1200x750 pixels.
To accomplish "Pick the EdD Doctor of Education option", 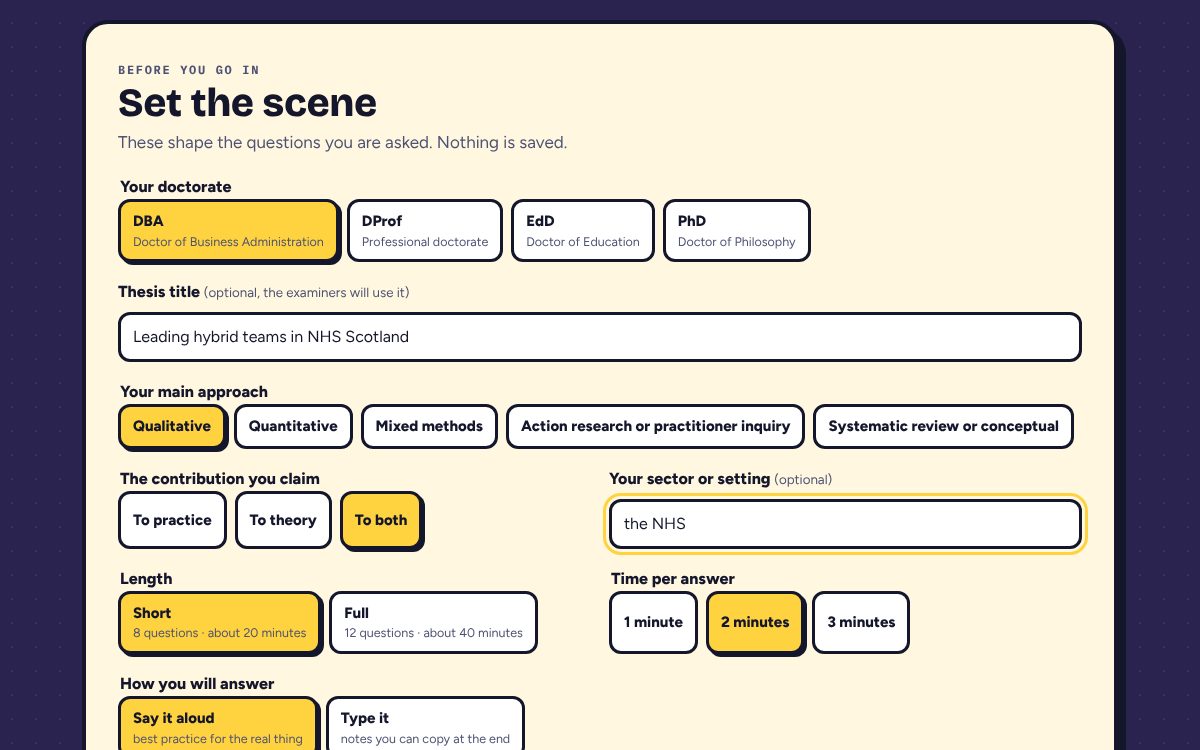I will (583, 230).
